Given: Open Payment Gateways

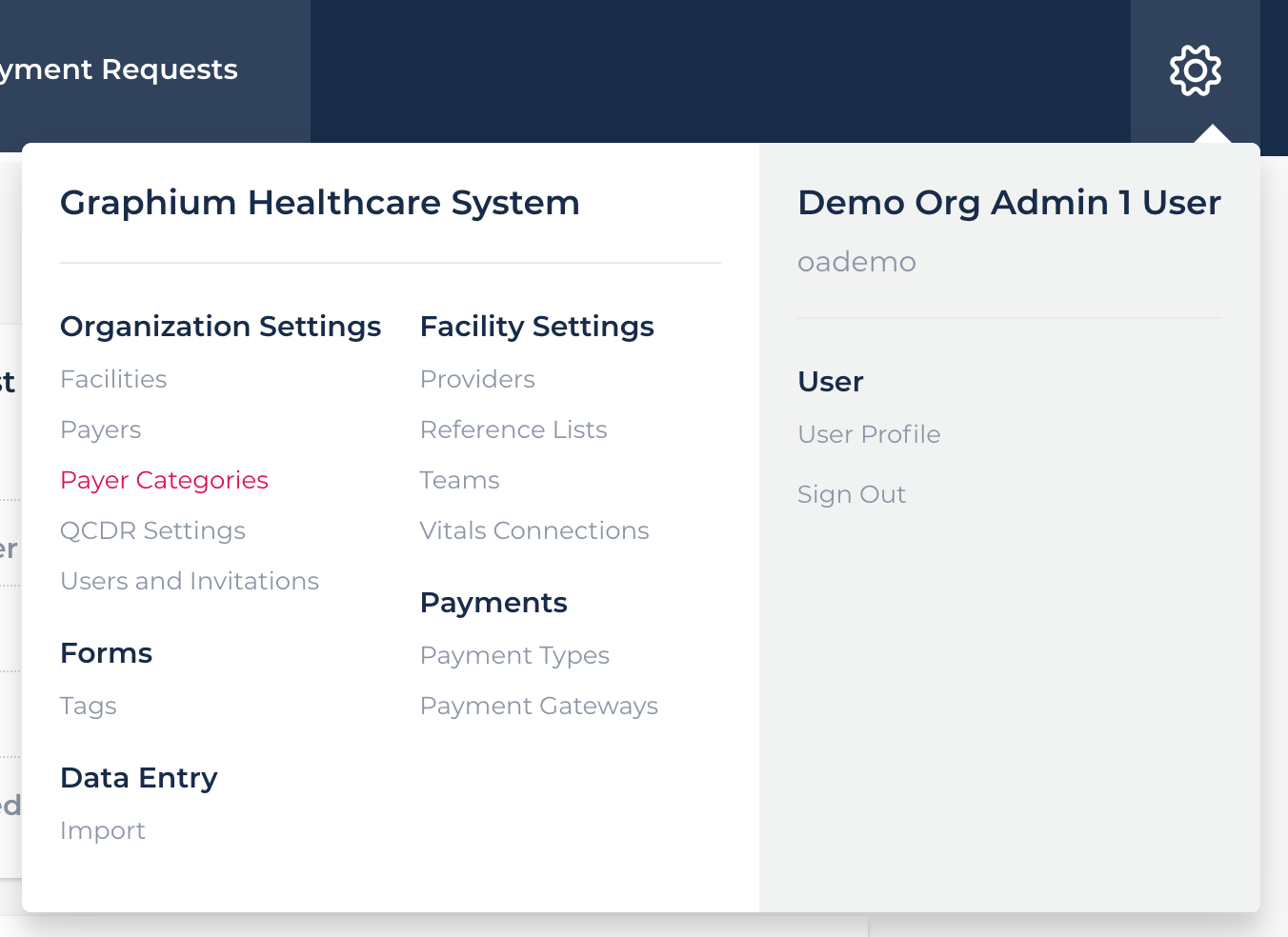Looking at the screenshot, I should pyautogui.click(x=539, y=706).
